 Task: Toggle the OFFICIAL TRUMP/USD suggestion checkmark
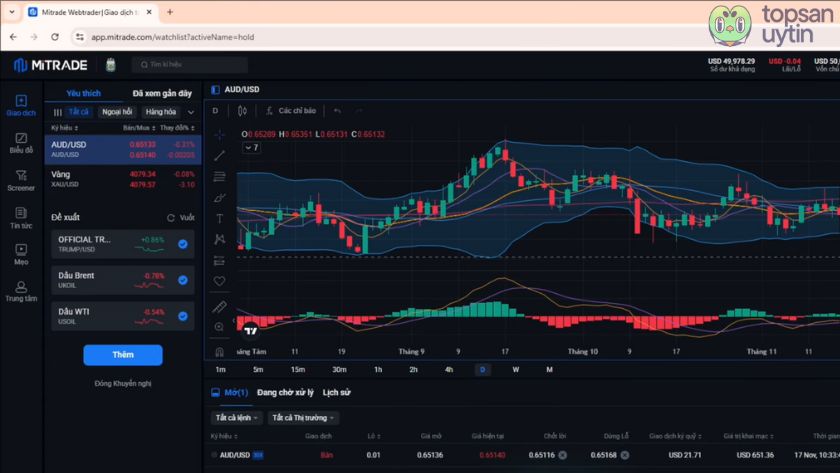coord(183,244)
